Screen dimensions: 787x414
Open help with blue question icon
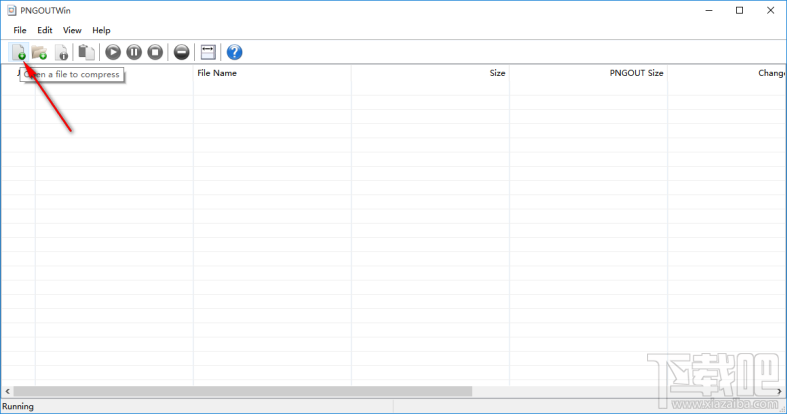tap(234, 52)
